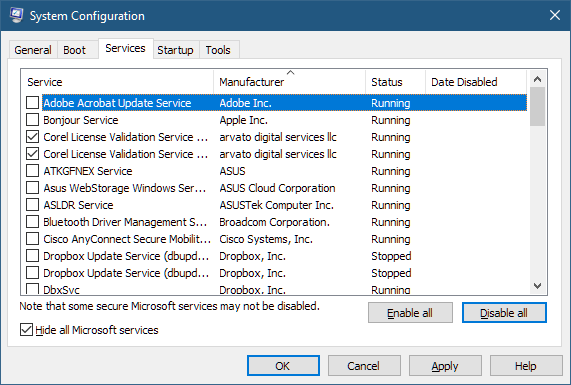Click the ASUSTek Computer Inc. cell

(276, 205)
